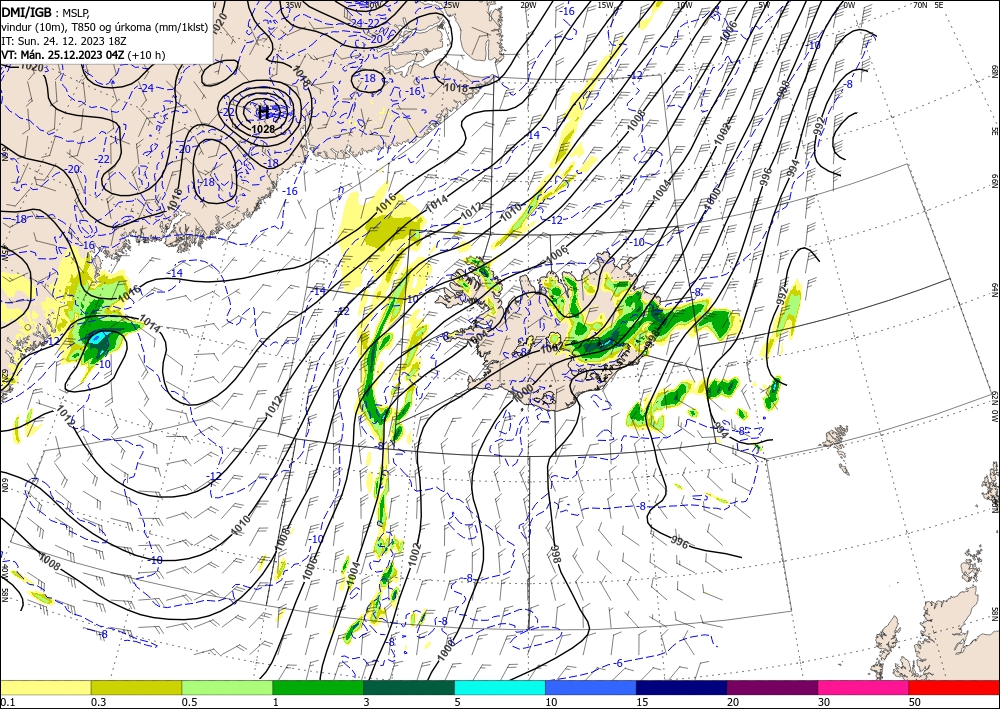
Task: Click the '25W' longitude label on top edge
Action: [x=451, y=4]
